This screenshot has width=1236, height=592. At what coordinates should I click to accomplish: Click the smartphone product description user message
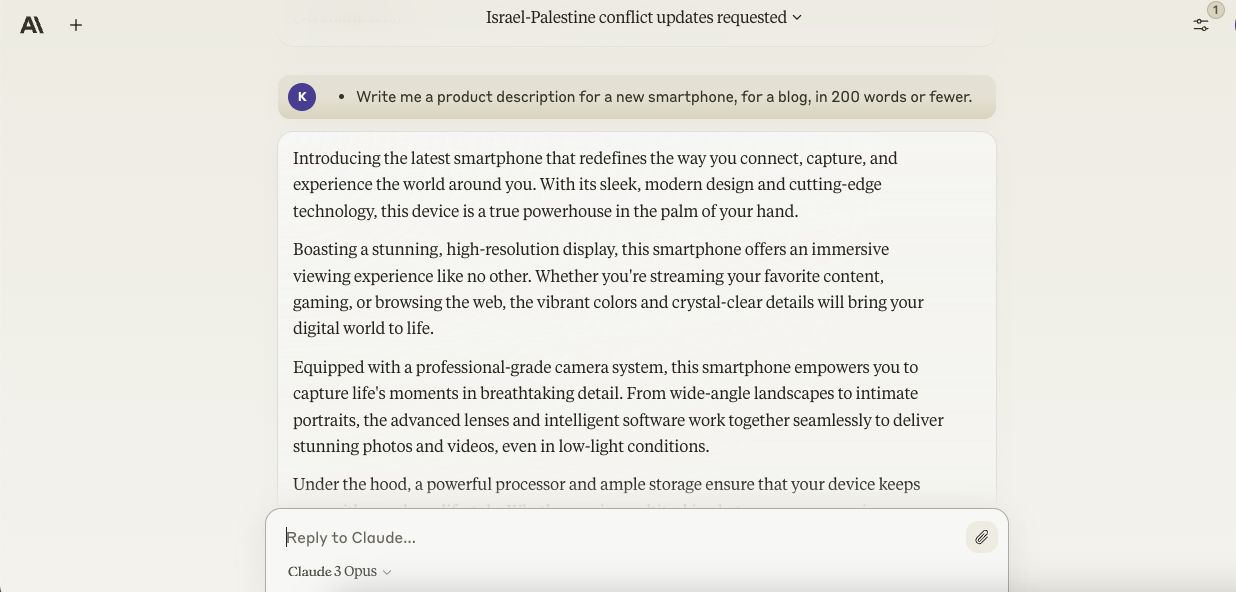coord(664,97)
